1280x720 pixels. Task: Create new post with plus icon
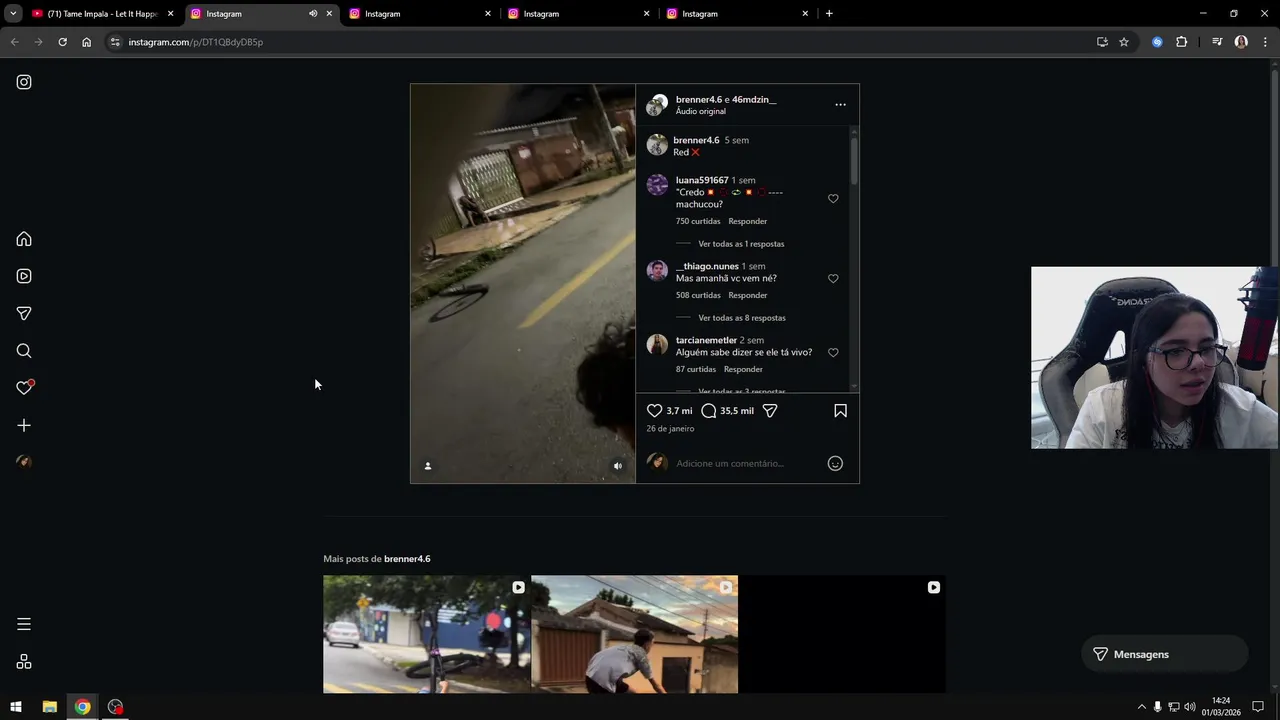click(24, 425)
